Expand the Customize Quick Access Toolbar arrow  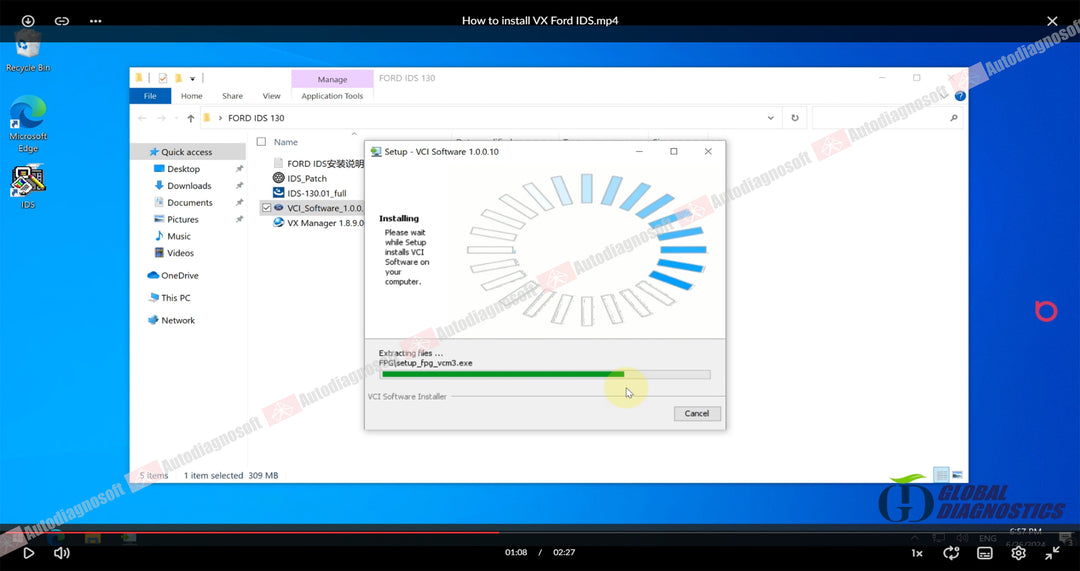192,79
